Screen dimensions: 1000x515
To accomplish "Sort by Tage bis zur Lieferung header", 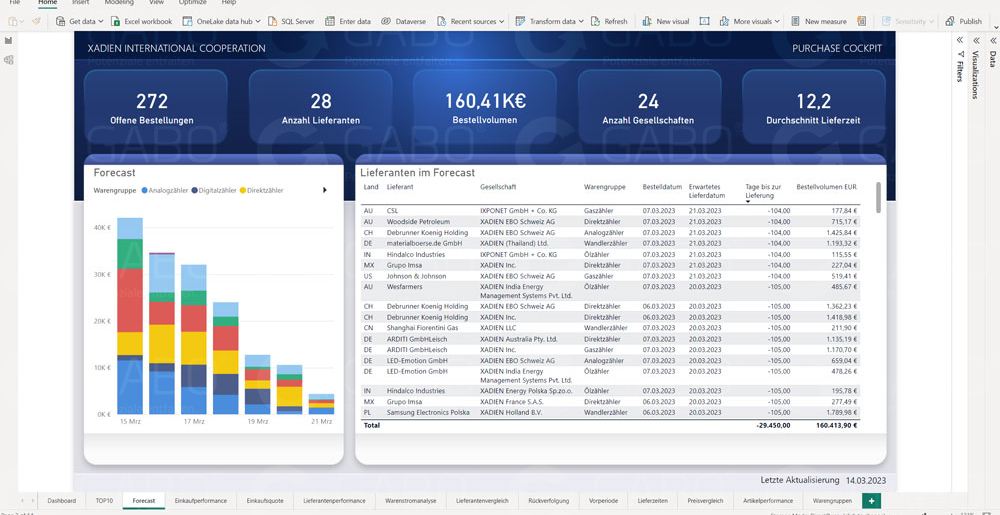I will 761,191.
